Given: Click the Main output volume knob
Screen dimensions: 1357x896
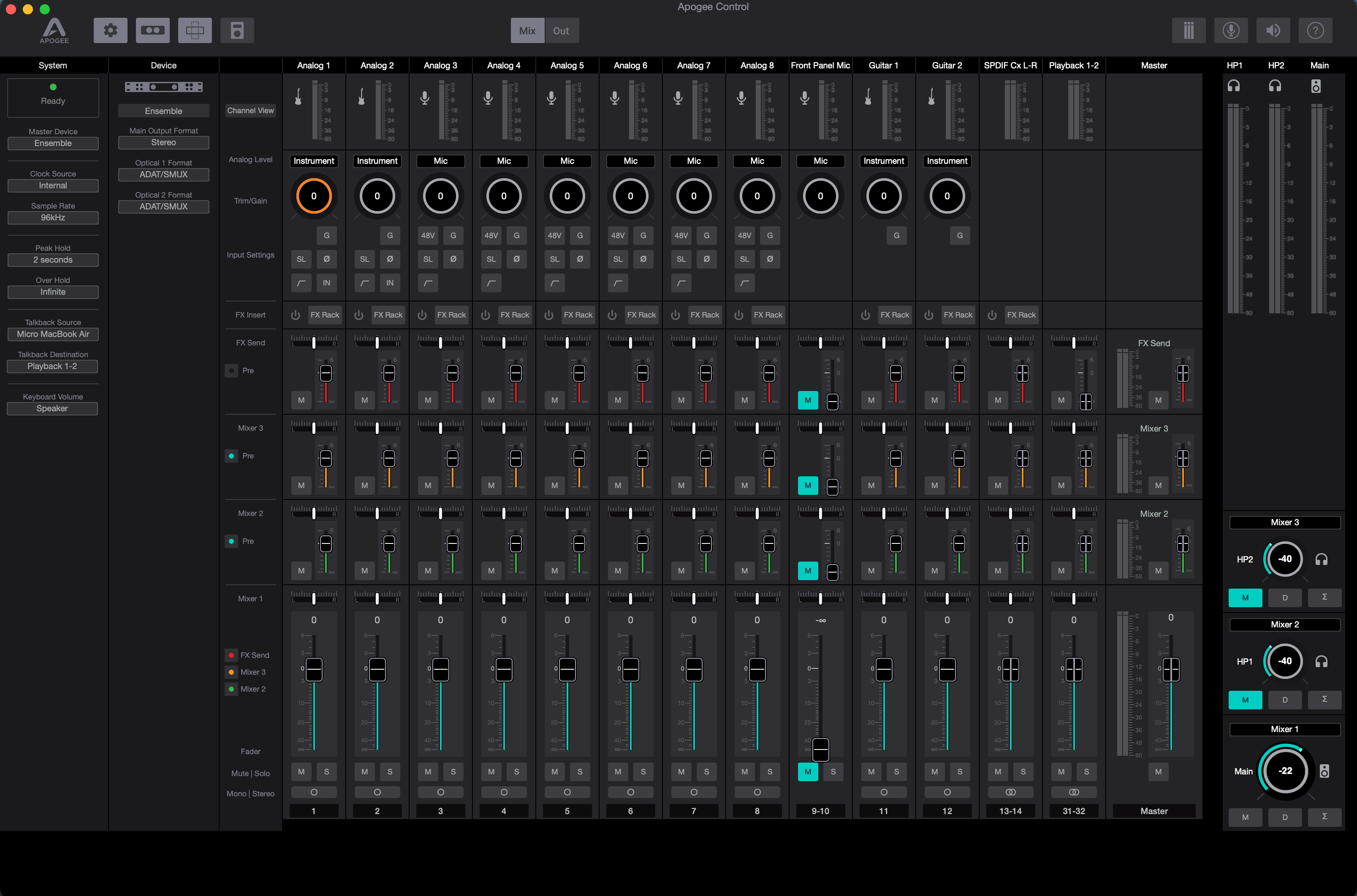Looking at the screenshot, I should [1285, 770].
